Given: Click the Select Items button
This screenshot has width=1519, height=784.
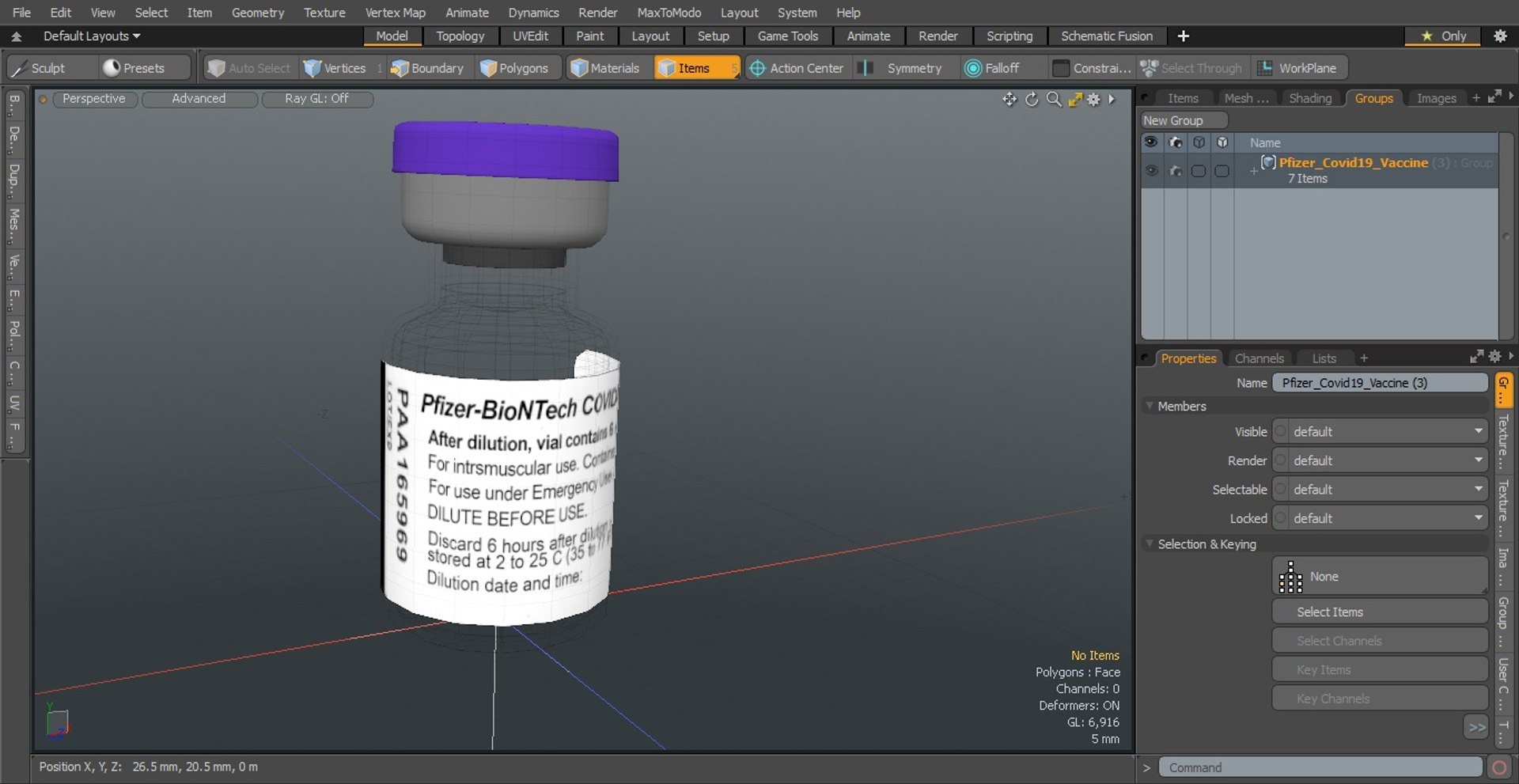Looking at the screenshot, I should pyautogui.click(x=1380, y=612).
